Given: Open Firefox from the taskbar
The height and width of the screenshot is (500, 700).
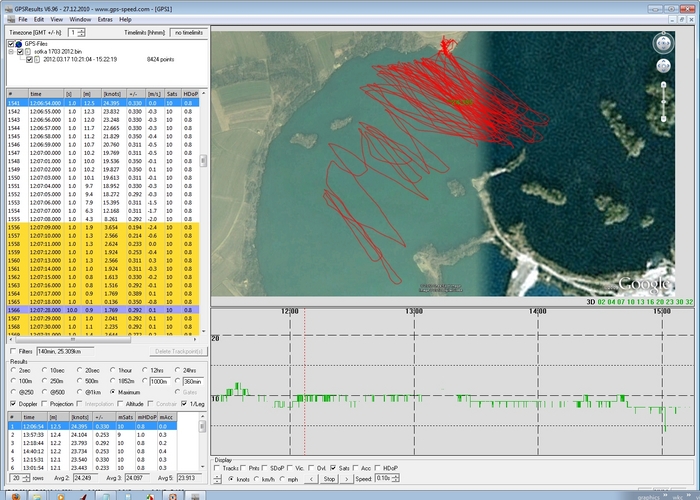Looking at the screenshot, I should (15, 496).
